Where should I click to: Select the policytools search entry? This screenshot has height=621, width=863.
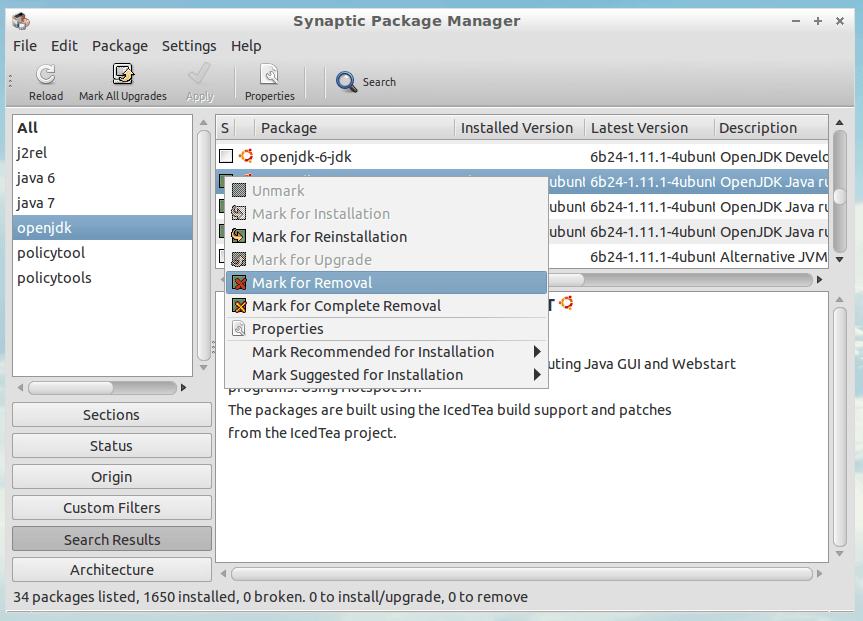[x=102, y=278]
